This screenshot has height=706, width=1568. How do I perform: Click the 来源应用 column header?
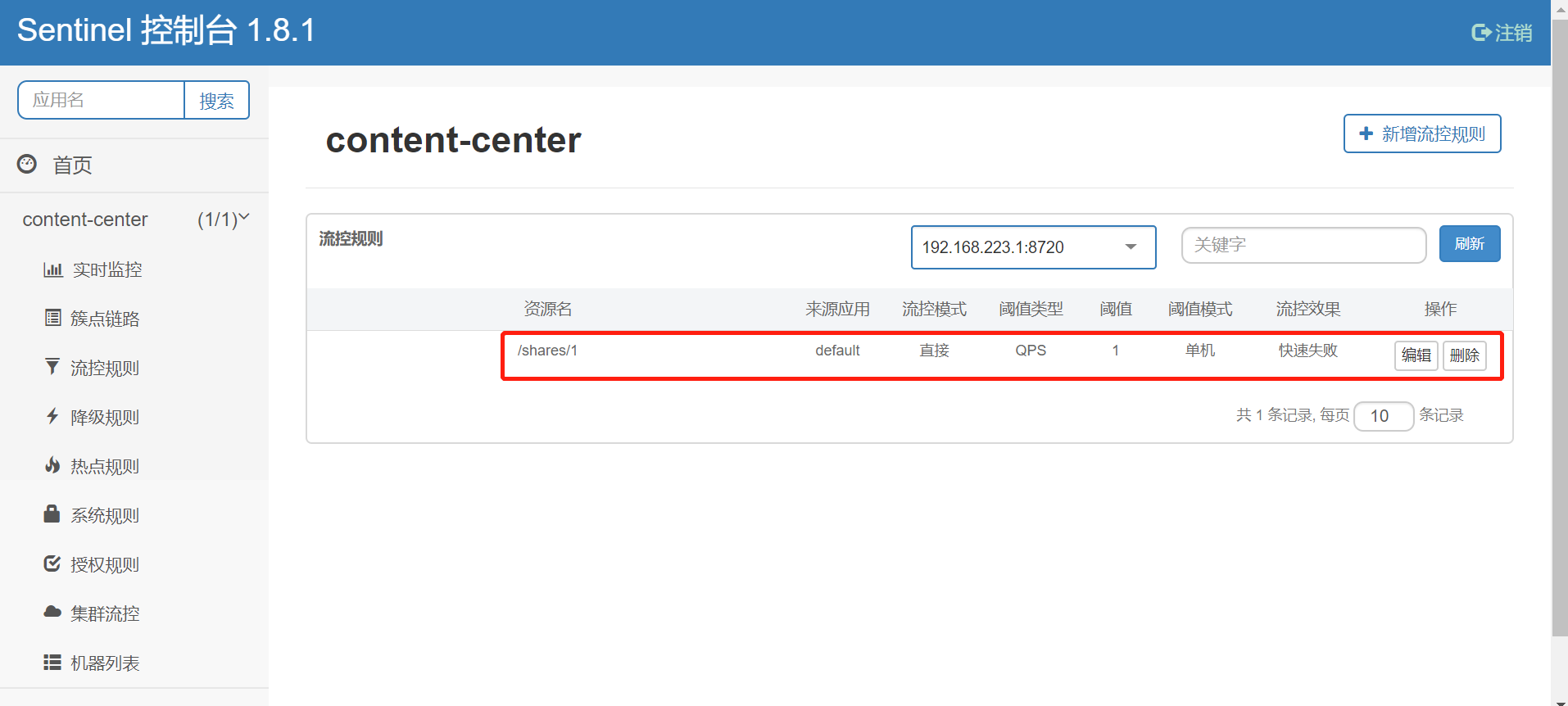click(x=837, y=309)
